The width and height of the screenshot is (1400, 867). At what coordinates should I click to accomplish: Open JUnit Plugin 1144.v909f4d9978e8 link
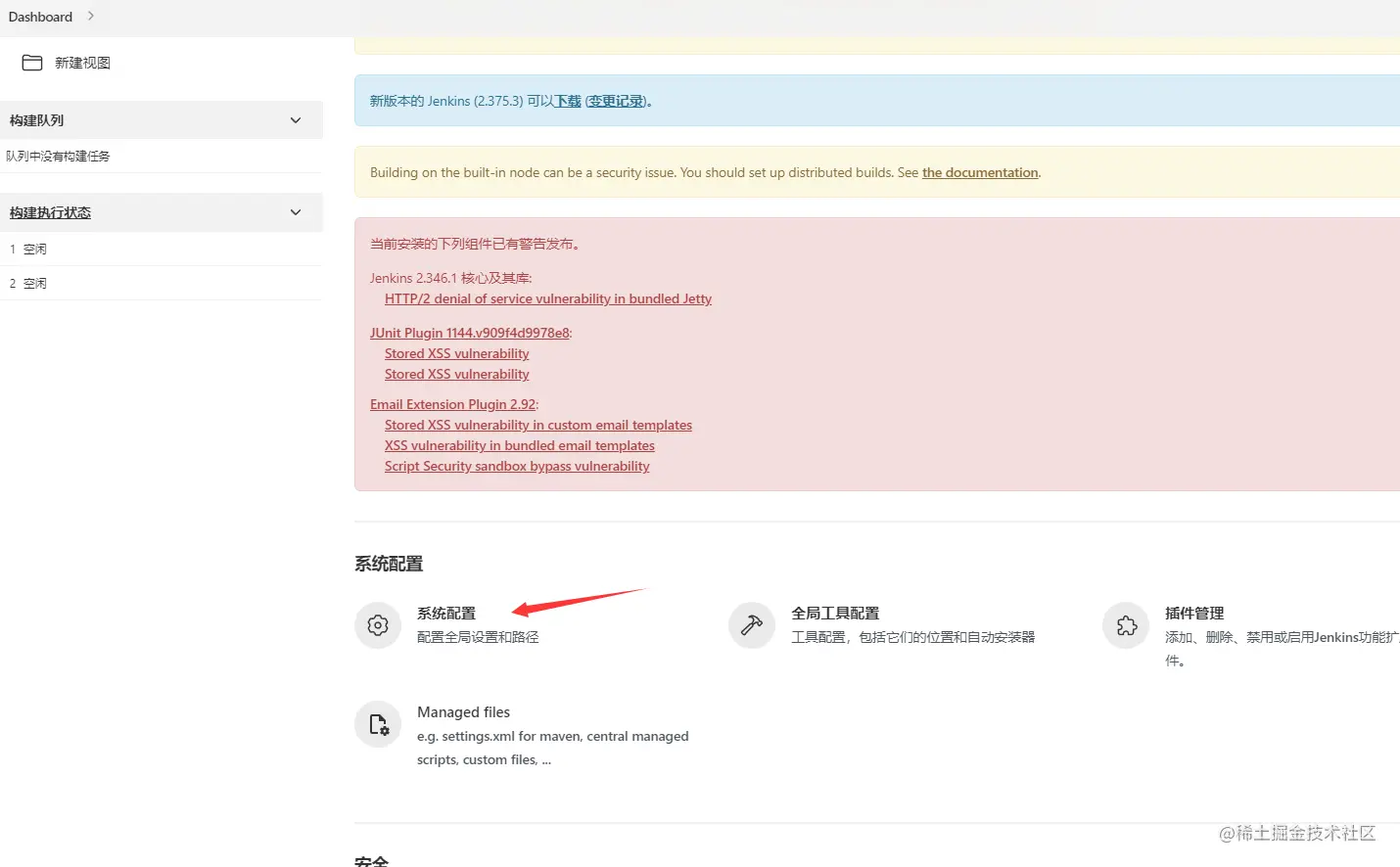(470, 333)
